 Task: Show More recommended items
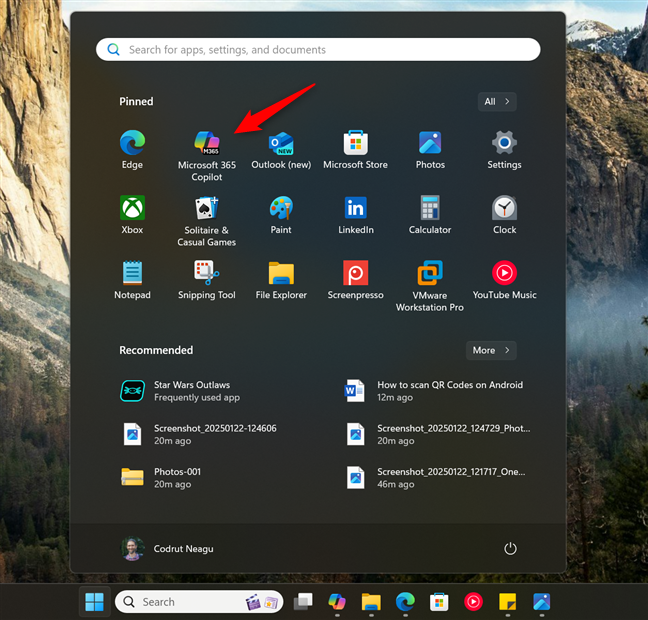click(x=491, y=351)
